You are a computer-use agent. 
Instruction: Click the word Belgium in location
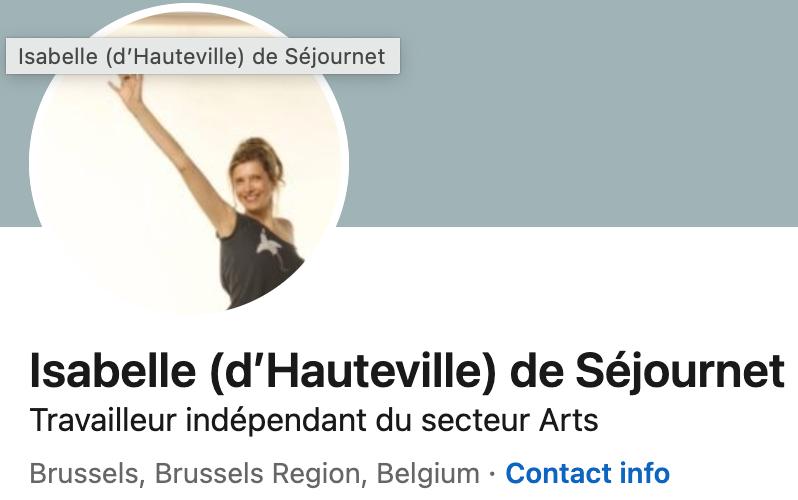tap(428, 474)
